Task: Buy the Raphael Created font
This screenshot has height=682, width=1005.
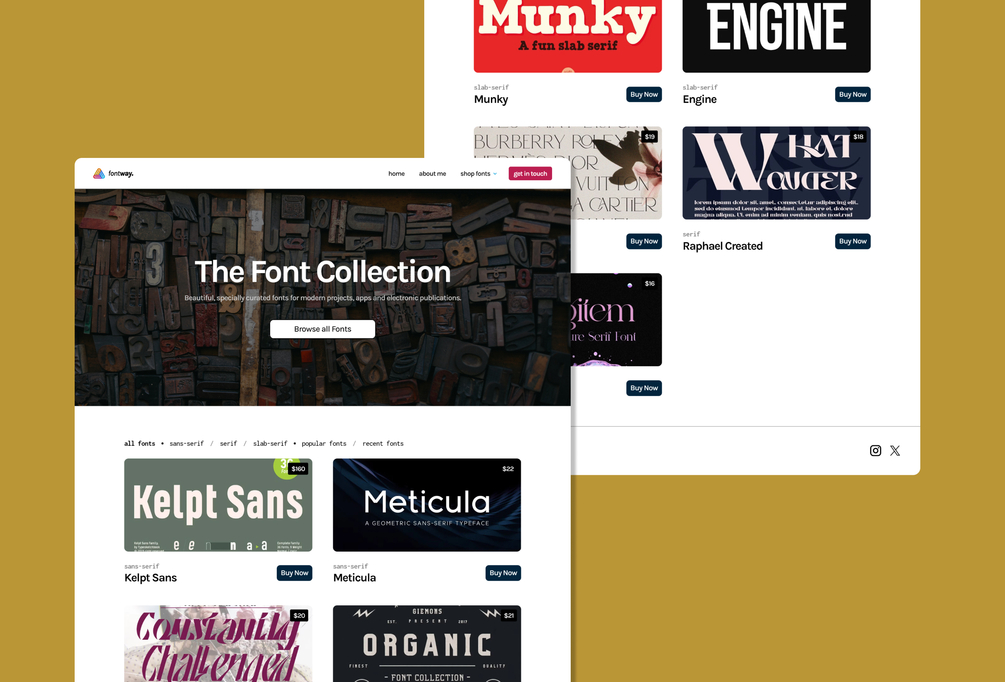Action: coord(852,242)
